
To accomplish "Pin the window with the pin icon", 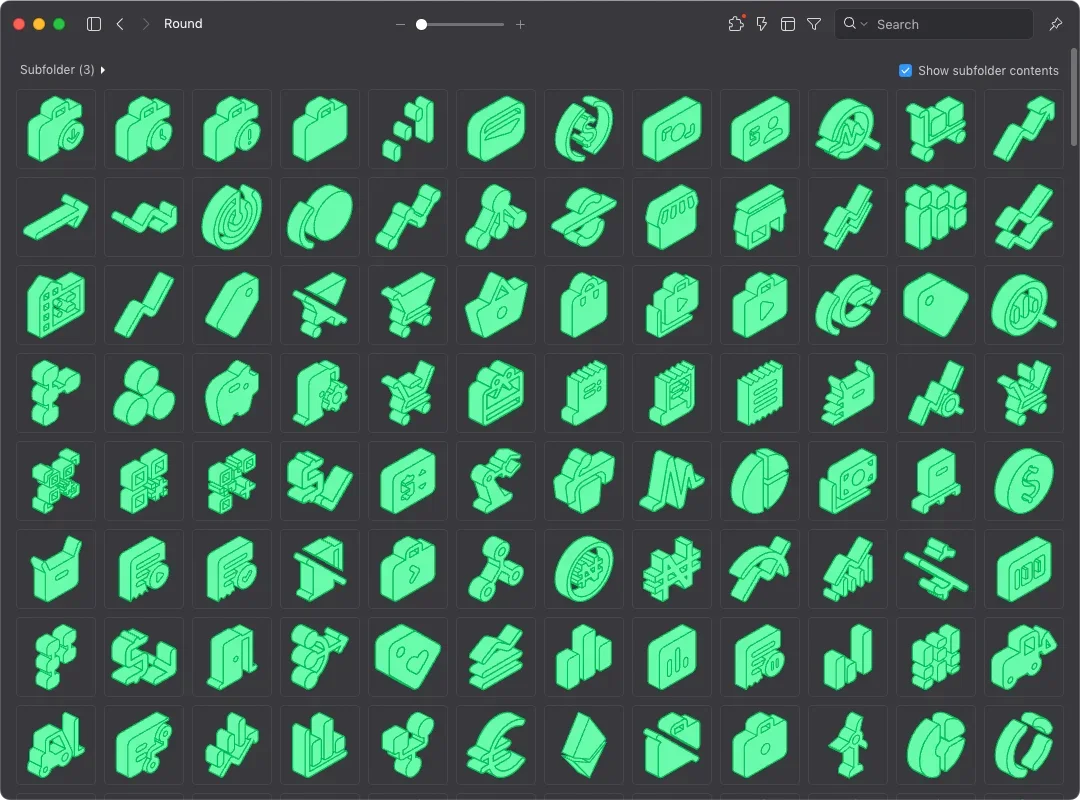I will click(1056, 24).
